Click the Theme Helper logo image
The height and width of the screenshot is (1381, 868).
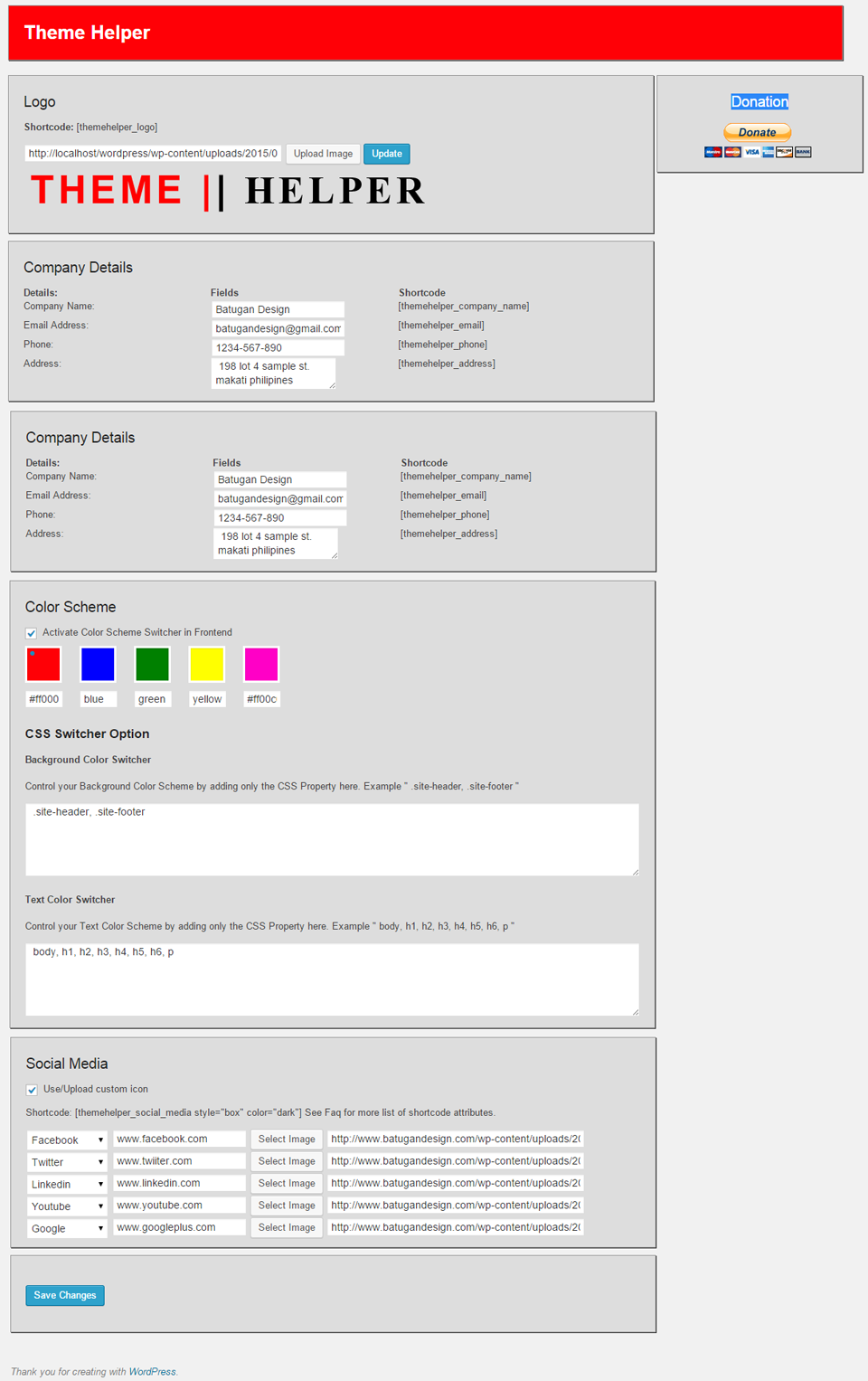[228, 191]
